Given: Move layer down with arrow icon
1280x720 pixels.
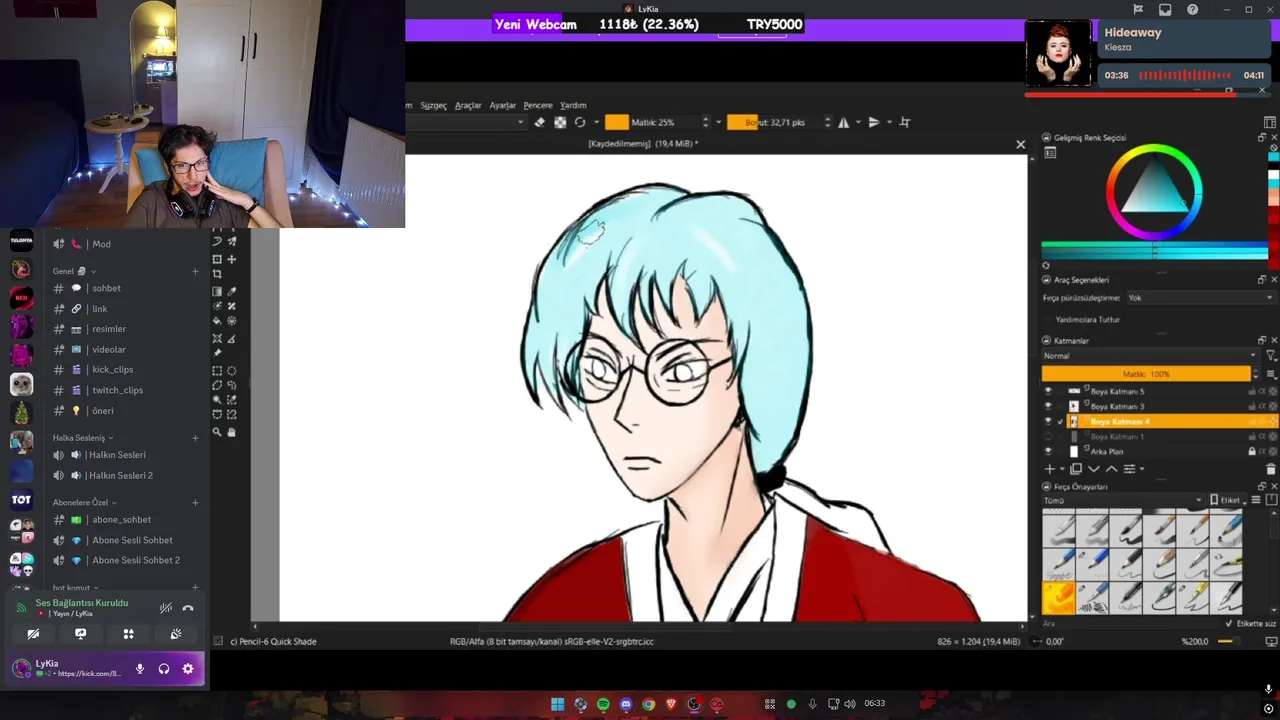Looking at the screenshot, I should pos(1093,469).
